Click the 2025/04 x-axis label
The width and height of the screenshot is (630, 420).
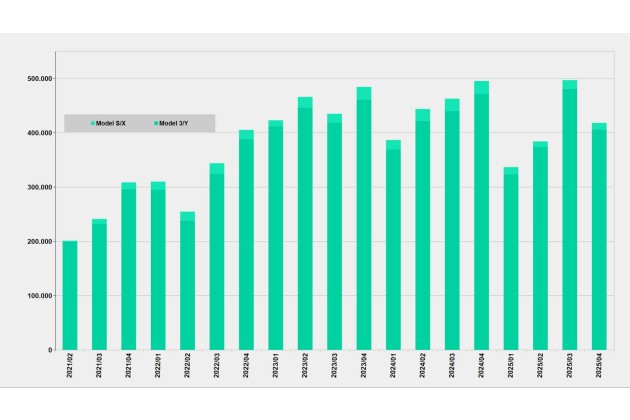coord(599,369)
